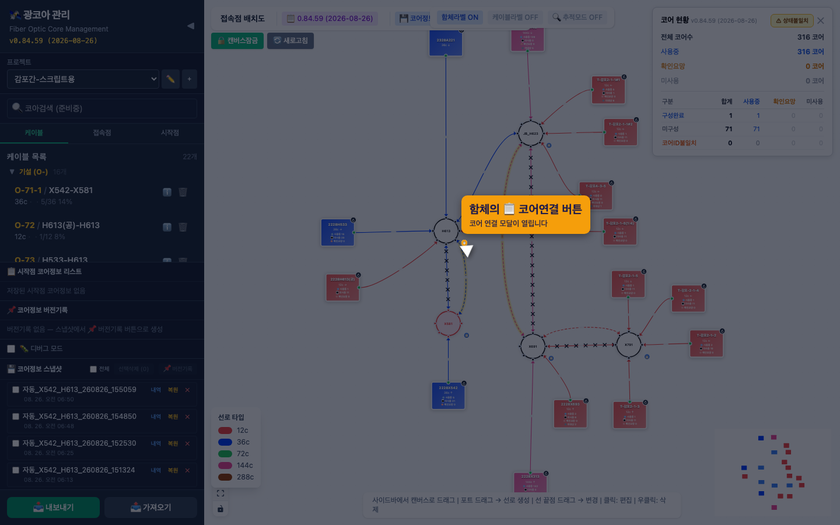The height and width of the screenshot is (525, 840).
Task: Delete snapshot 자동_X542_H613_260826_155059 with red X
Action: (x=188, y=390)
